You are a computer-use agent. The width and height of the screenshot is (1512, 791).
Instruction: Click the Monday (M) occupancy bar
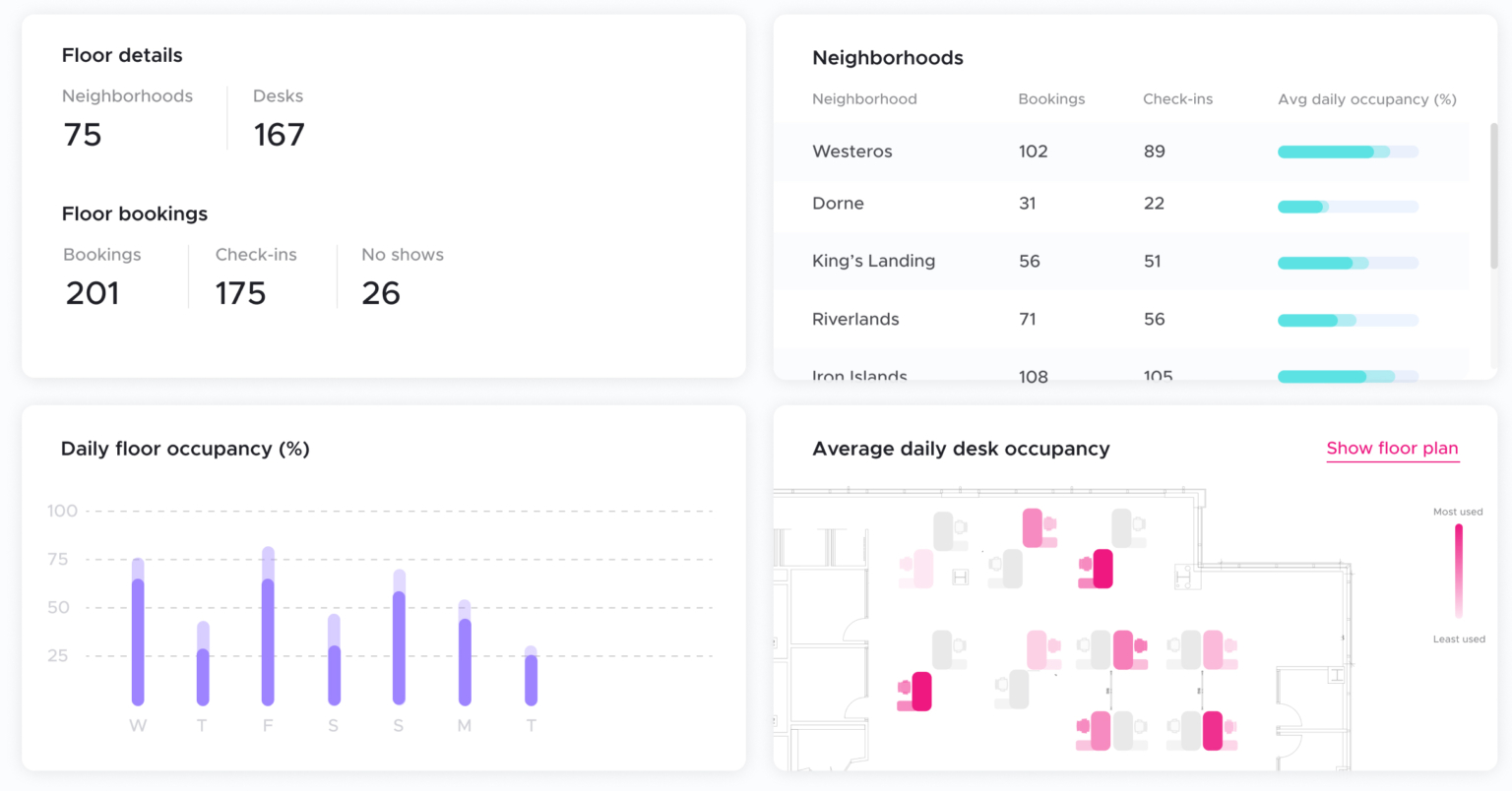coord(465,652)
